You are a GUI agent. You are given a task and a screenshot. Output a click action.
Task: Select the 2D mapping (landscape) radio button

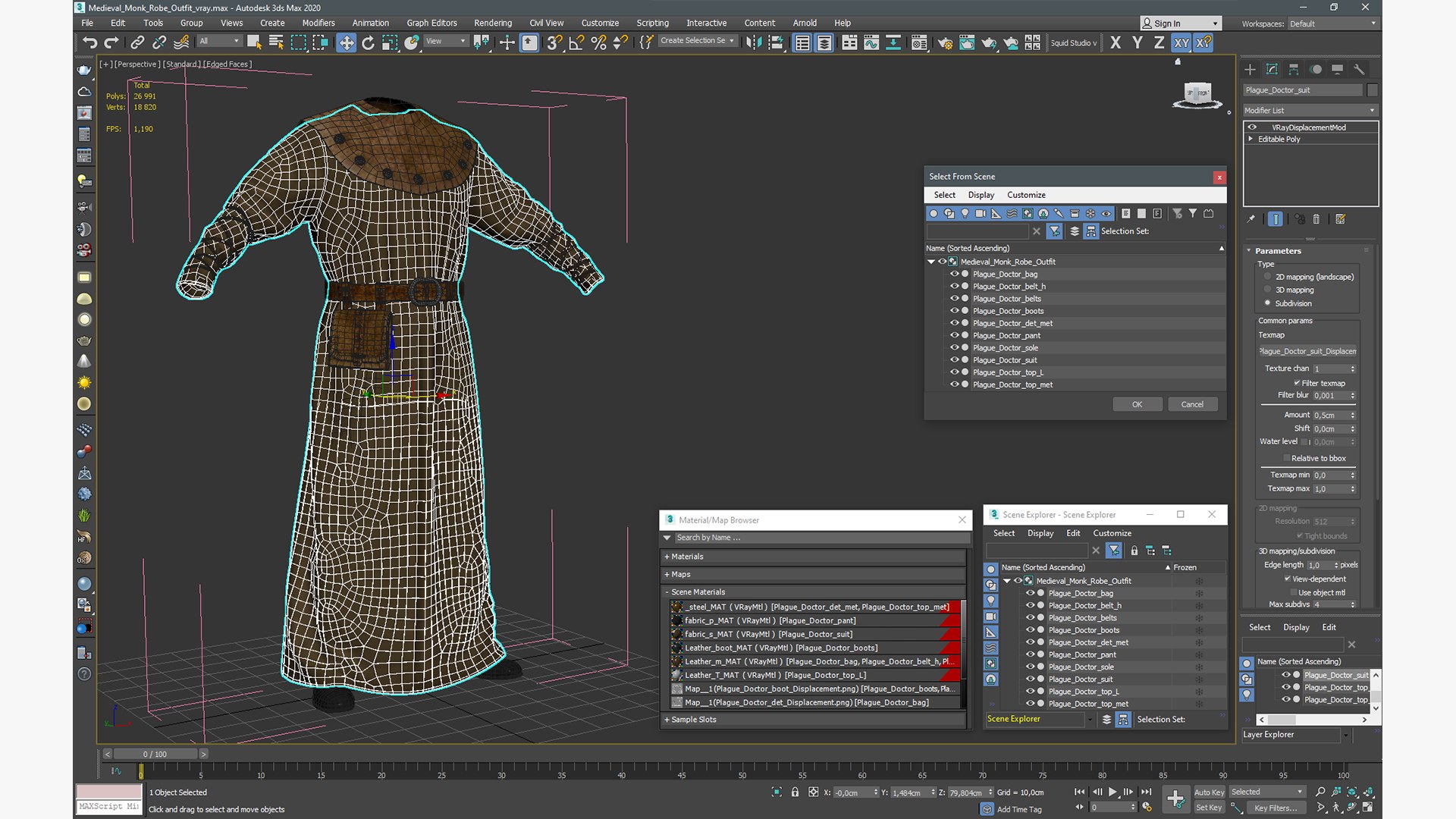tap(1267, 277)
